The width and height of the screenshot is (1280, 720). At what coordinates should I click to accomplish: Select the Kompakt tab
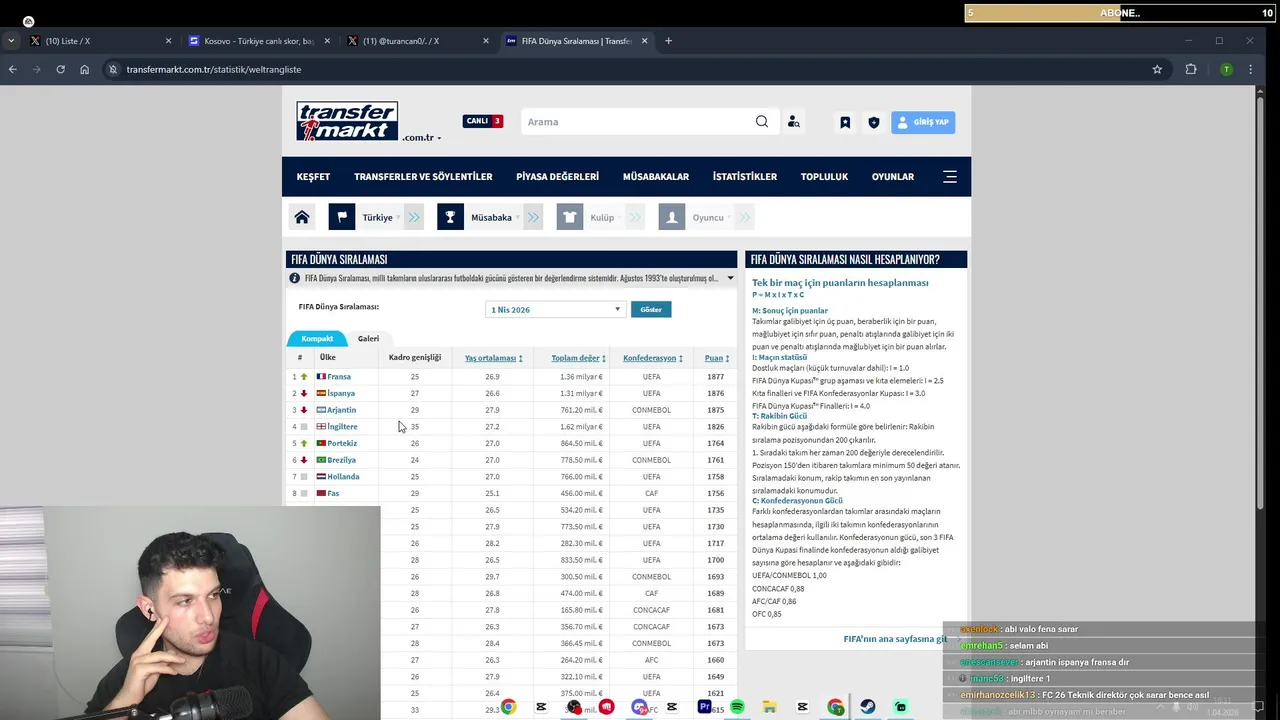click(317, 338)
